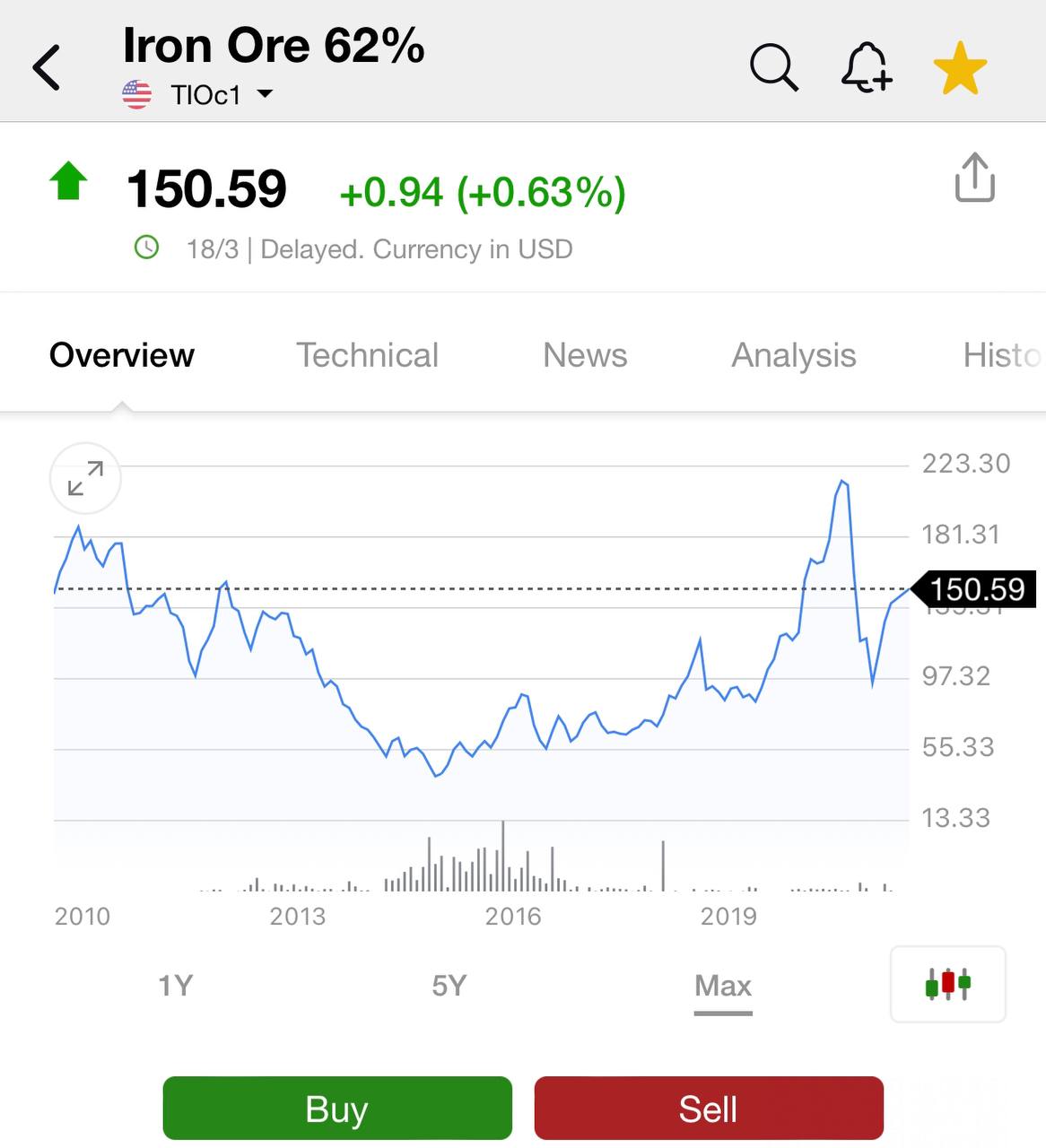Image resolution: width=1046 pixels, height=1148 pixels.
Task: Select the 5Y chart range
Action: [x=449, y=986]
